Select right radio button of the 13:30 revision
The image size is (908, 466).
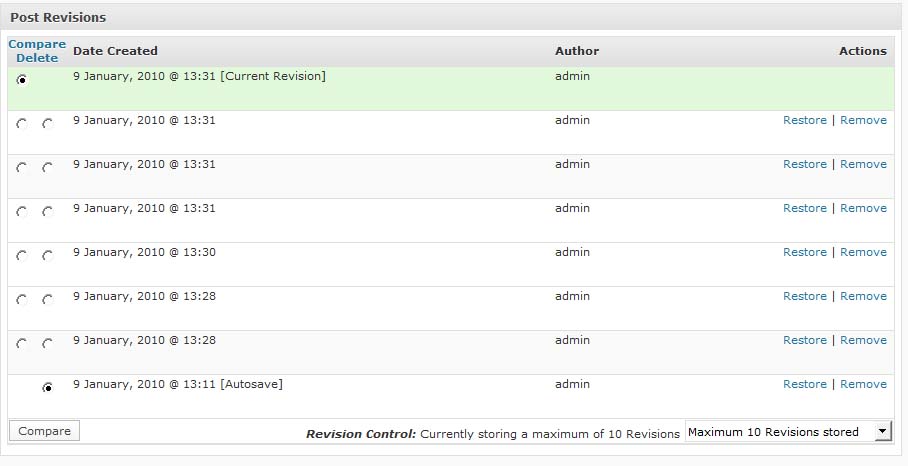coord(47,256)
